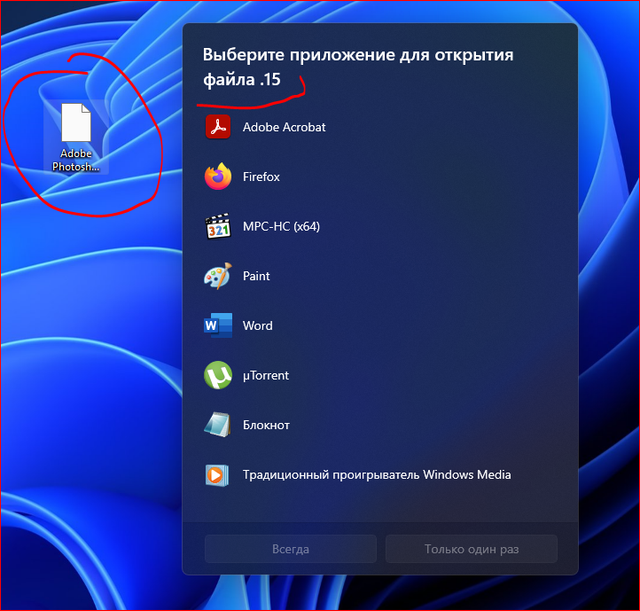This screenshot has height=611, width=640.
Task: Pick the MPC-HC clapperboard icon
Action: point(218,226)
